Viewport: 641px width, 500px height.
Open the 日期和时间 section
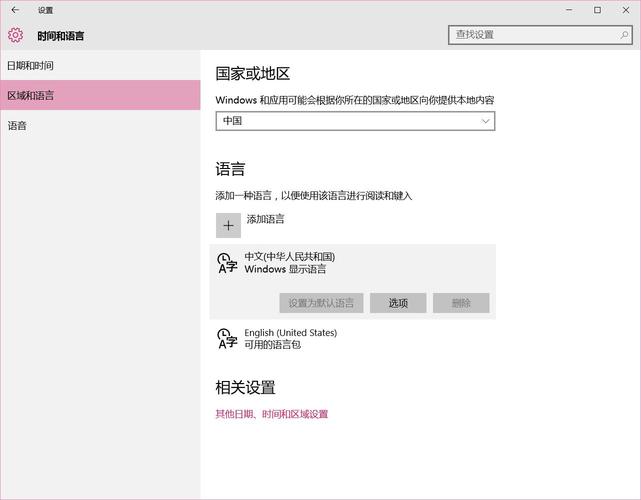[100, 65]
